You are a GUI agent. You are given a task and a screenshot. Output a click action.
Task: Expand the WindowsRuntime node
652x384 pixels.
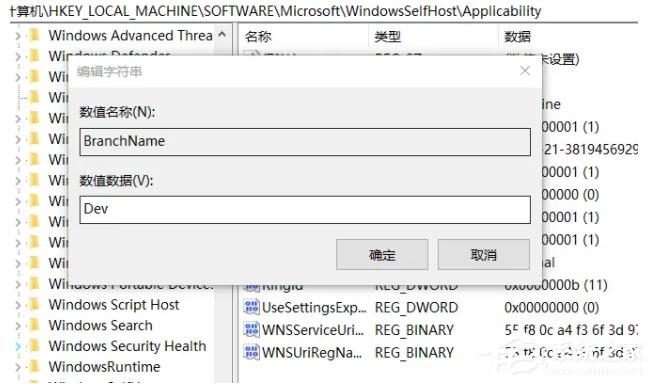(x=18, y=367)
